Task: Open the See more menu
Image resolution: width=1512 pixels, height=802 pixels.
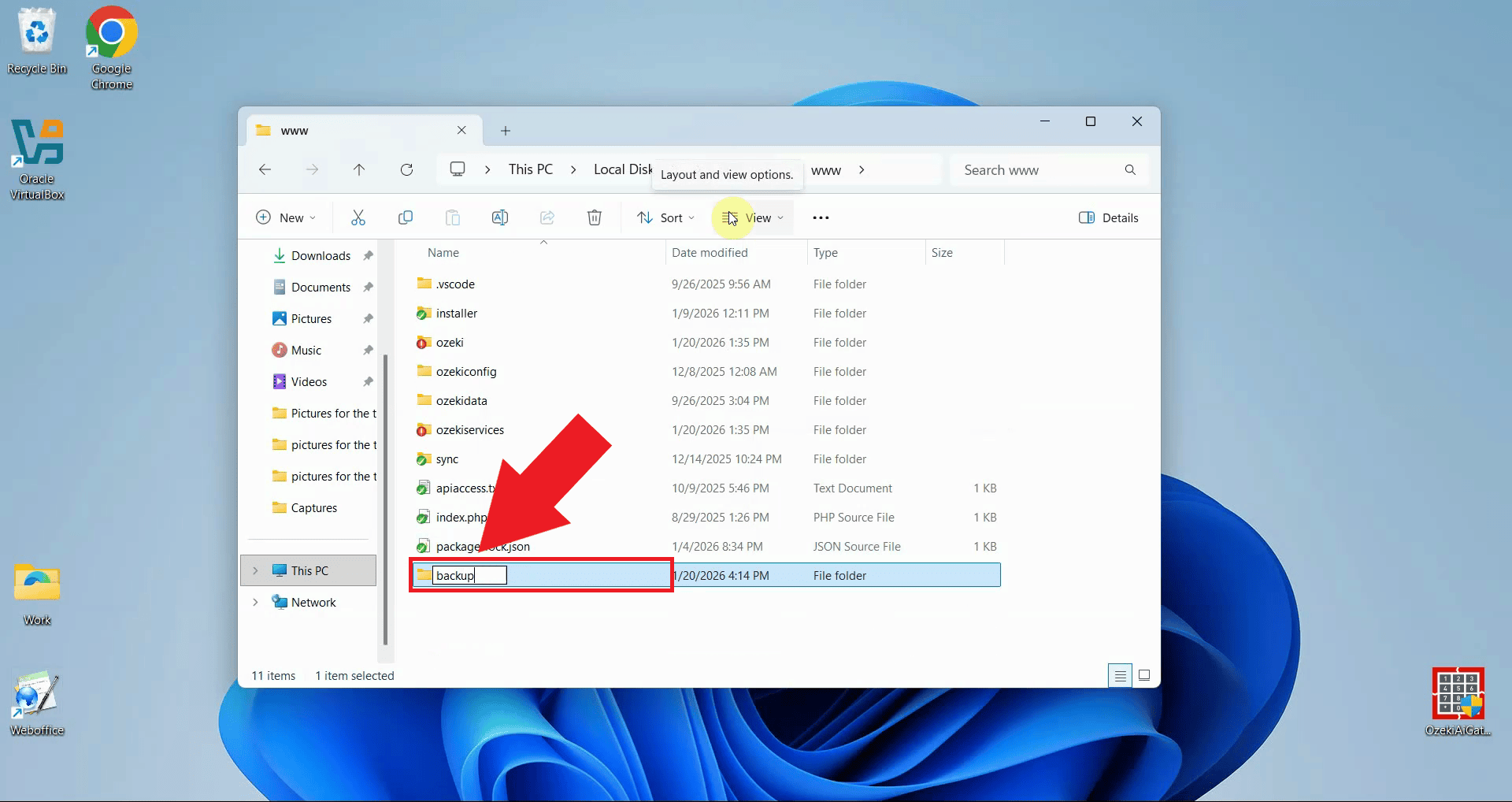Action: point(820,217)
